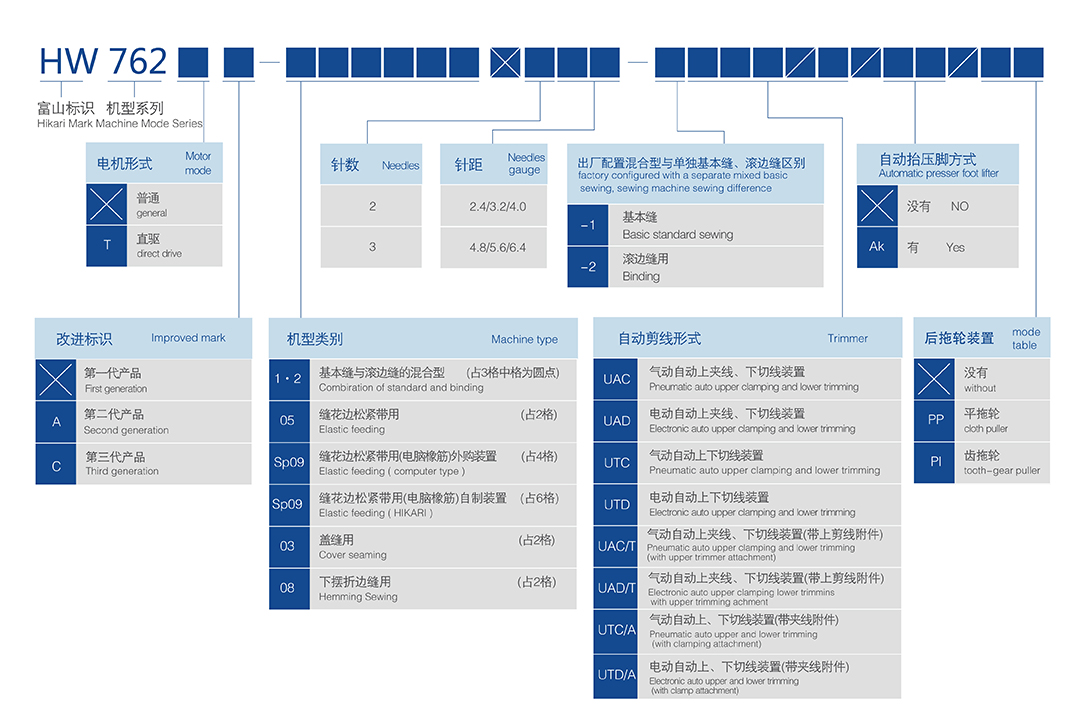The height and width of the screenshot is (727, 1085).
Task: Click the Needles gauge header
Action: click(x=493, y=164)
